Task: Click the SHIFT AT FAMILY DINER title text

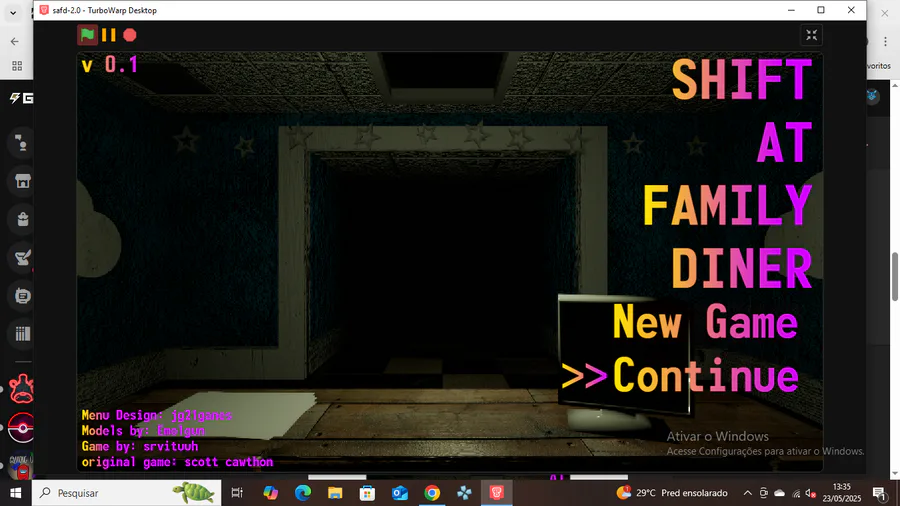Action: [x=728, y=173]
